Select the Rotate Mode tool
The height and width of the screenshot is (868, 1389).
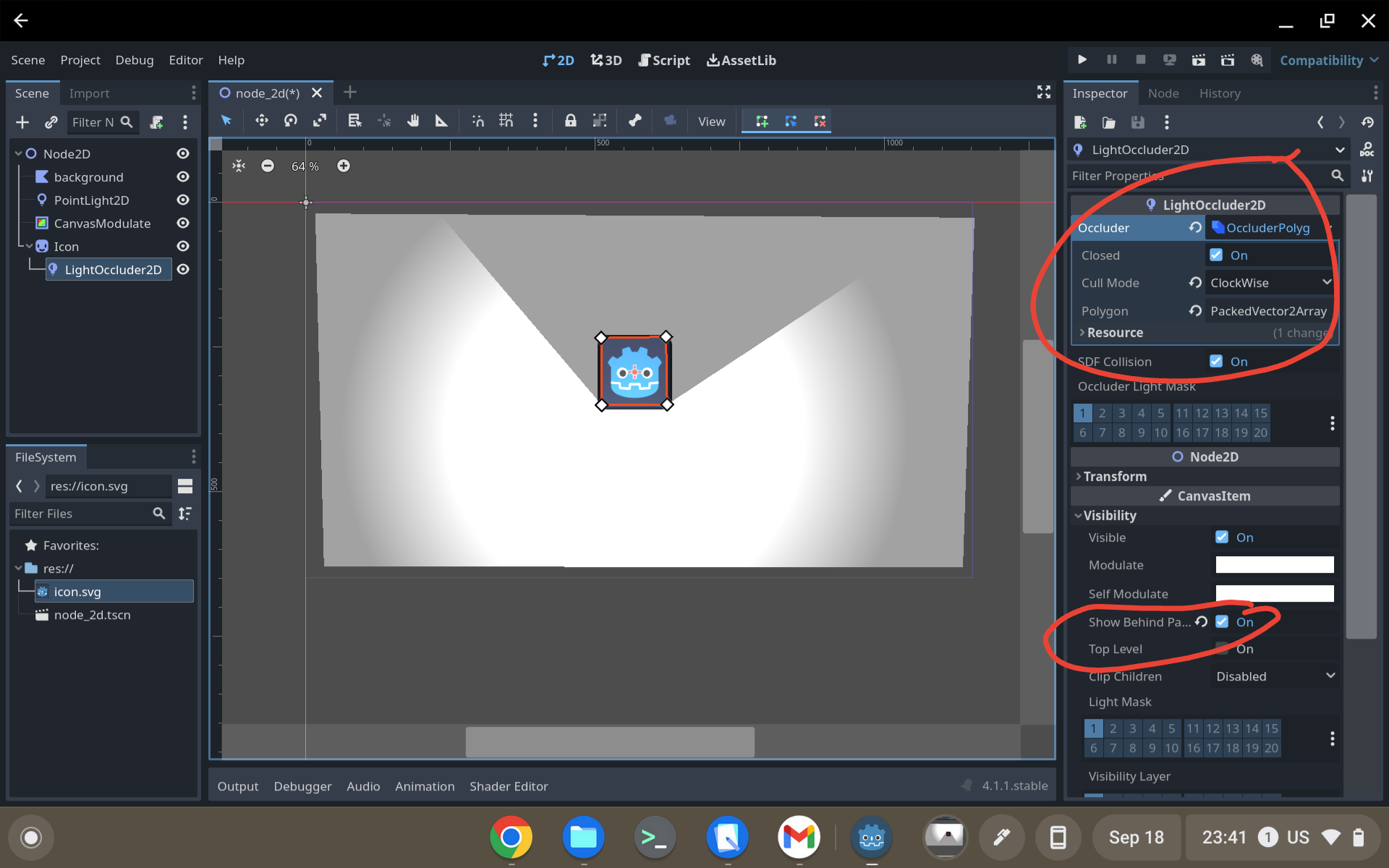click(290, 121)
